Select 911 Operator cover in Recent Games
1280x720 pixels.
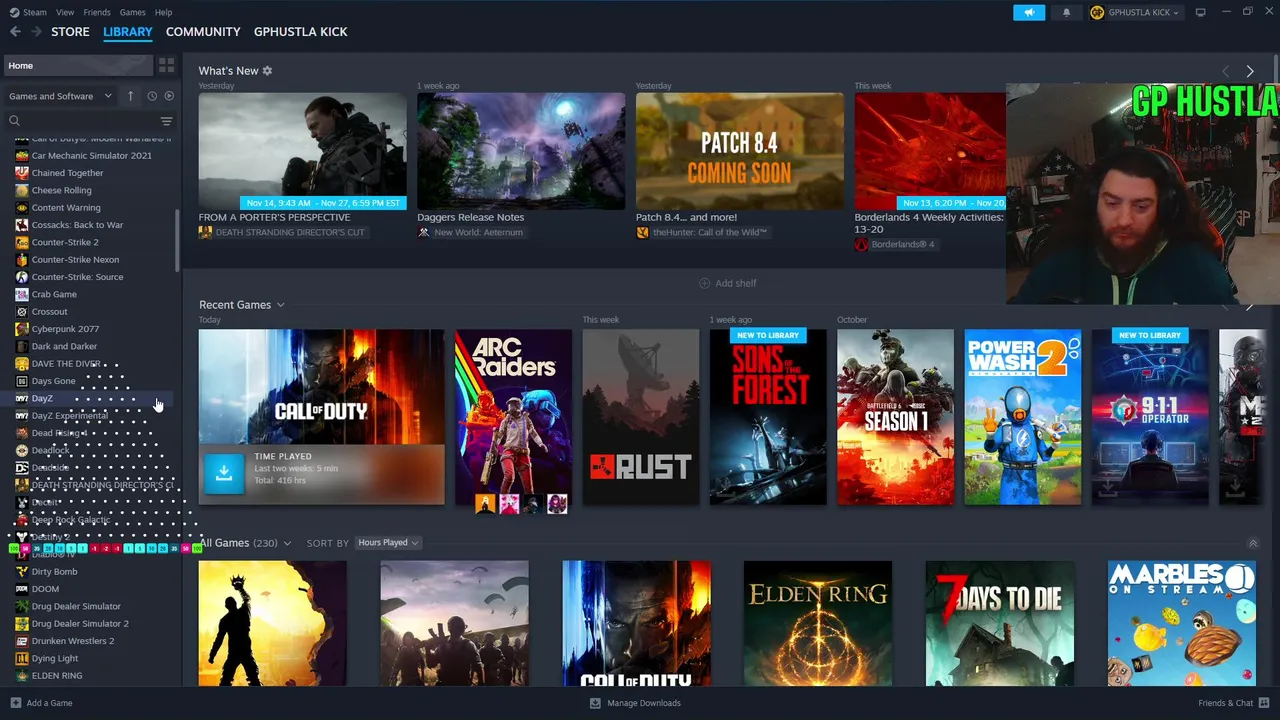tap(1150, 417)
